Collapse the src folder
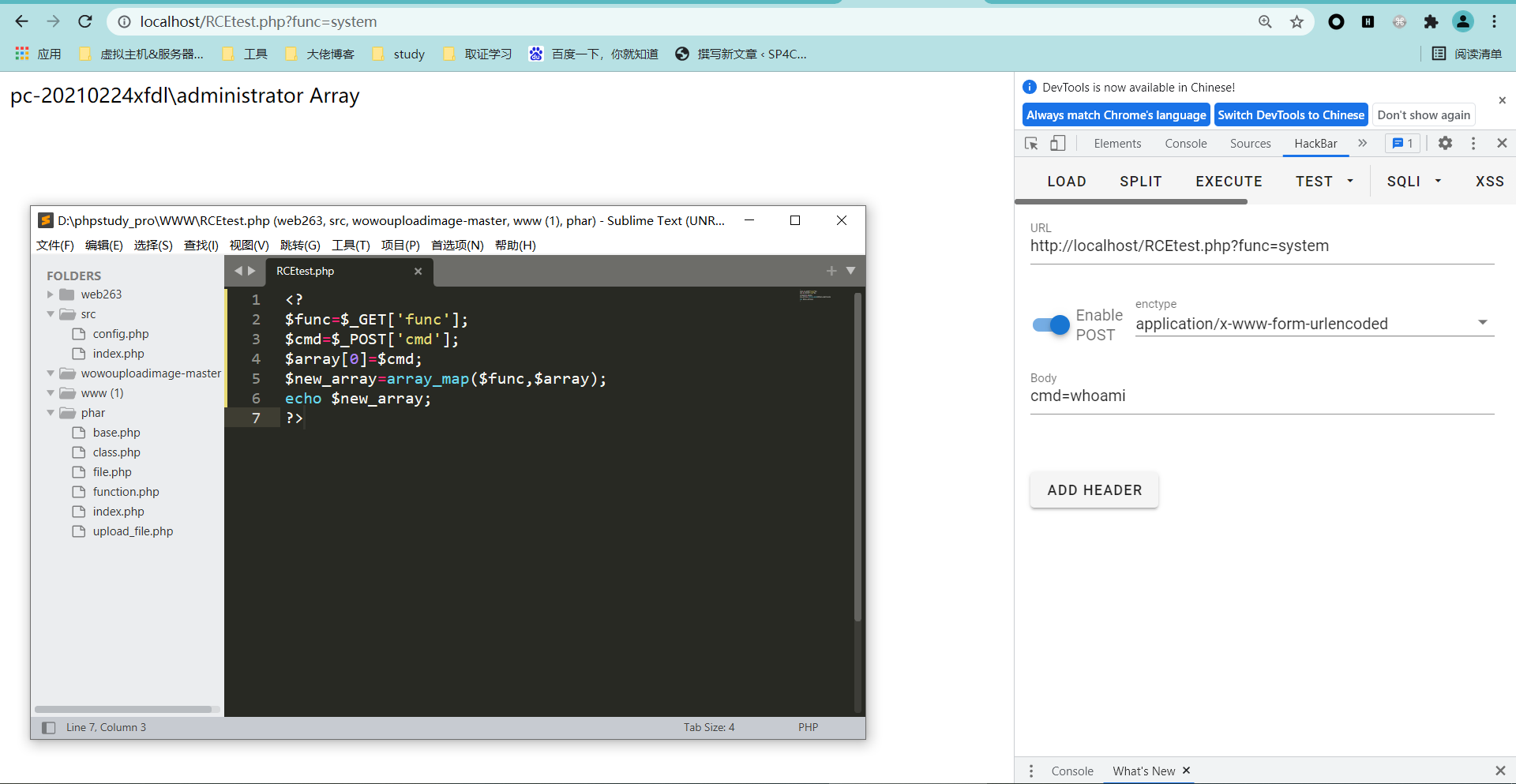The height and width of the screenshot is (784, 1516). 51,314
